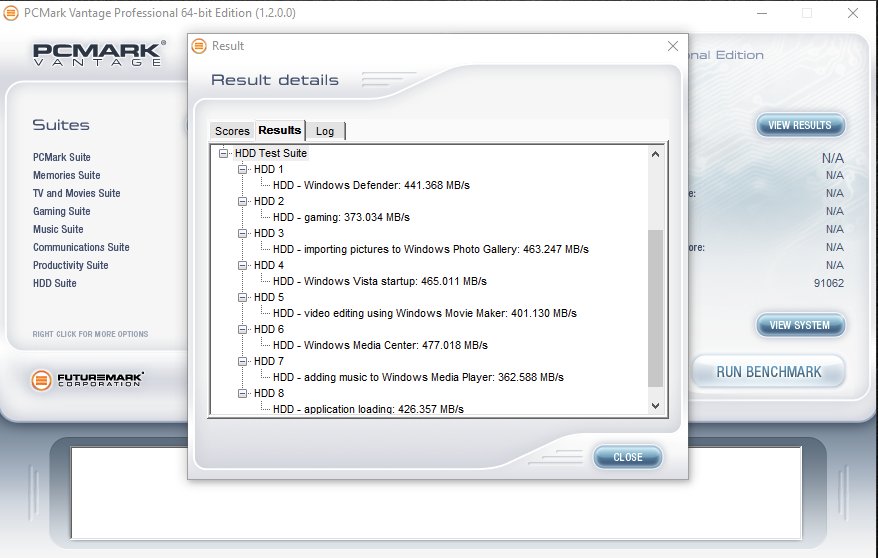Select PCMark Suite in Suites list
The image size is (878, 558).
(x=62, y=157)
